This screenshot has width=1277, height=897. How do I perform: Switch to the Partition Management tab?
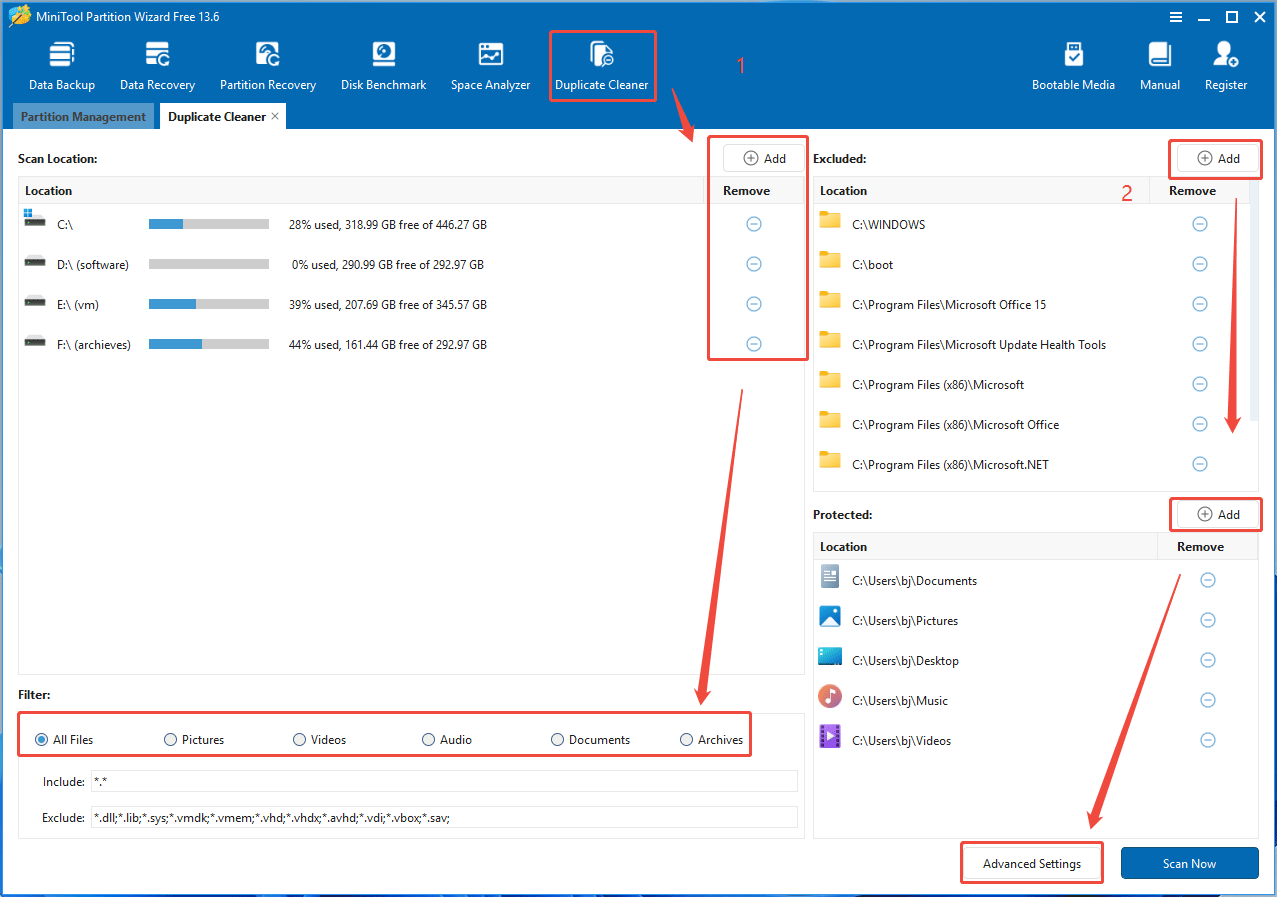tap(83, 116)
